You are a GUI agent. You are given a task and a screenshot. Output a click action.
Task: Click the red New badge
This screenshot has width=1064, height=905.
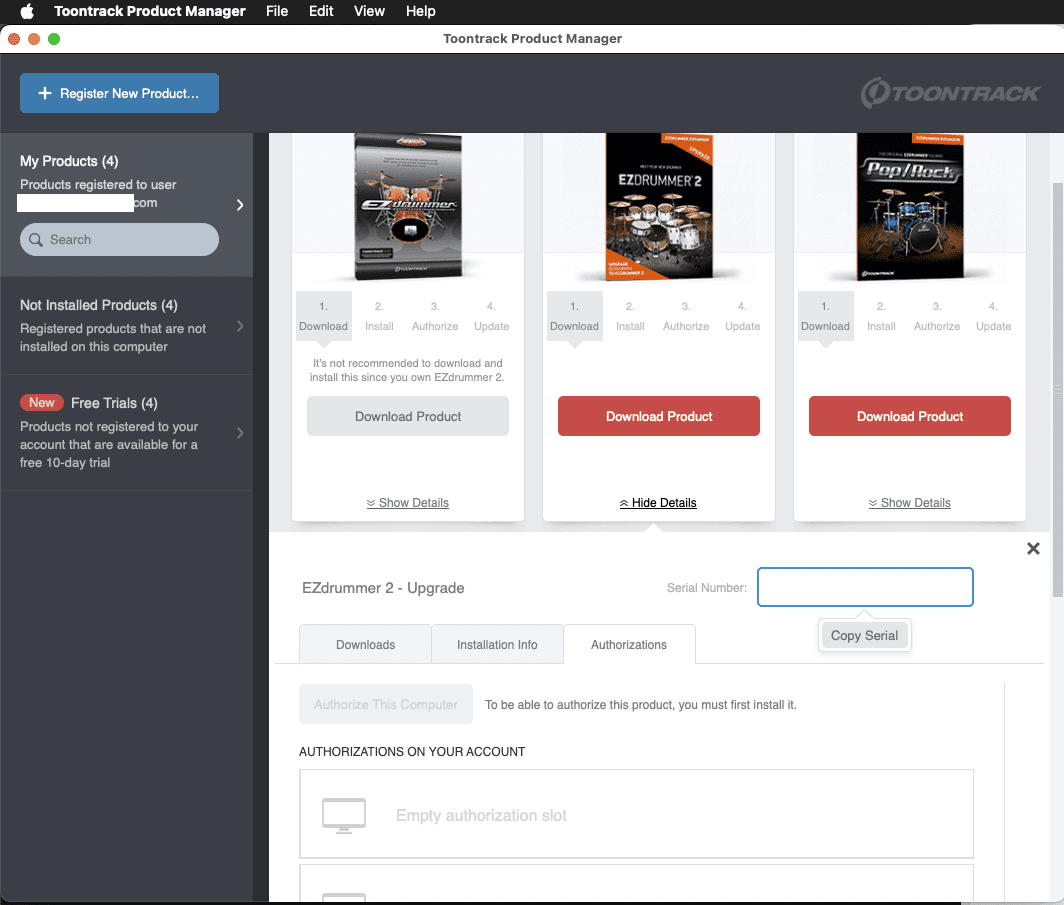coord(41,403)
